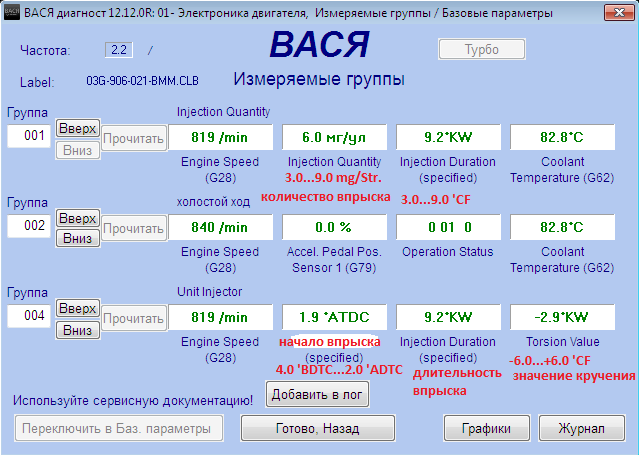Viewport: 639px width, 455px height.
Task: Click Прочитать for group 001
Action: [133, 138]
